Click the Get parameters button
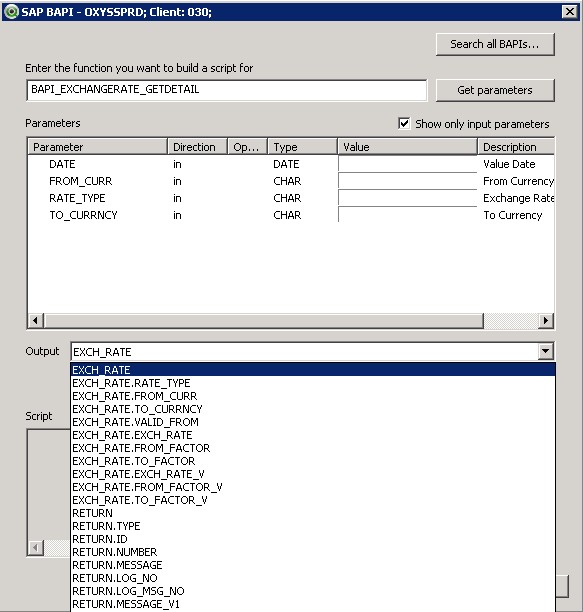The width and height of the screenshot is (583, 612). click(495, 90)
